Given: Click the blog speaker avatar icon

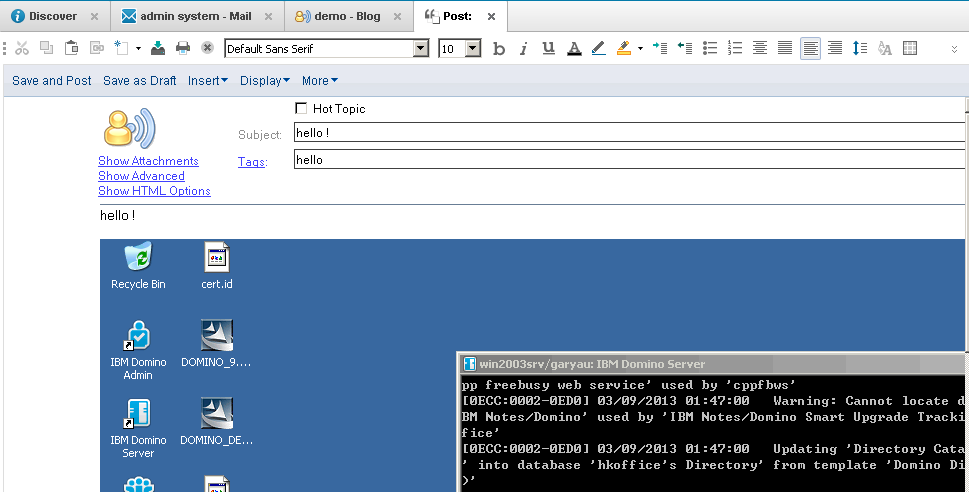Looking at the screenshot, I should (x=129, y=129).
